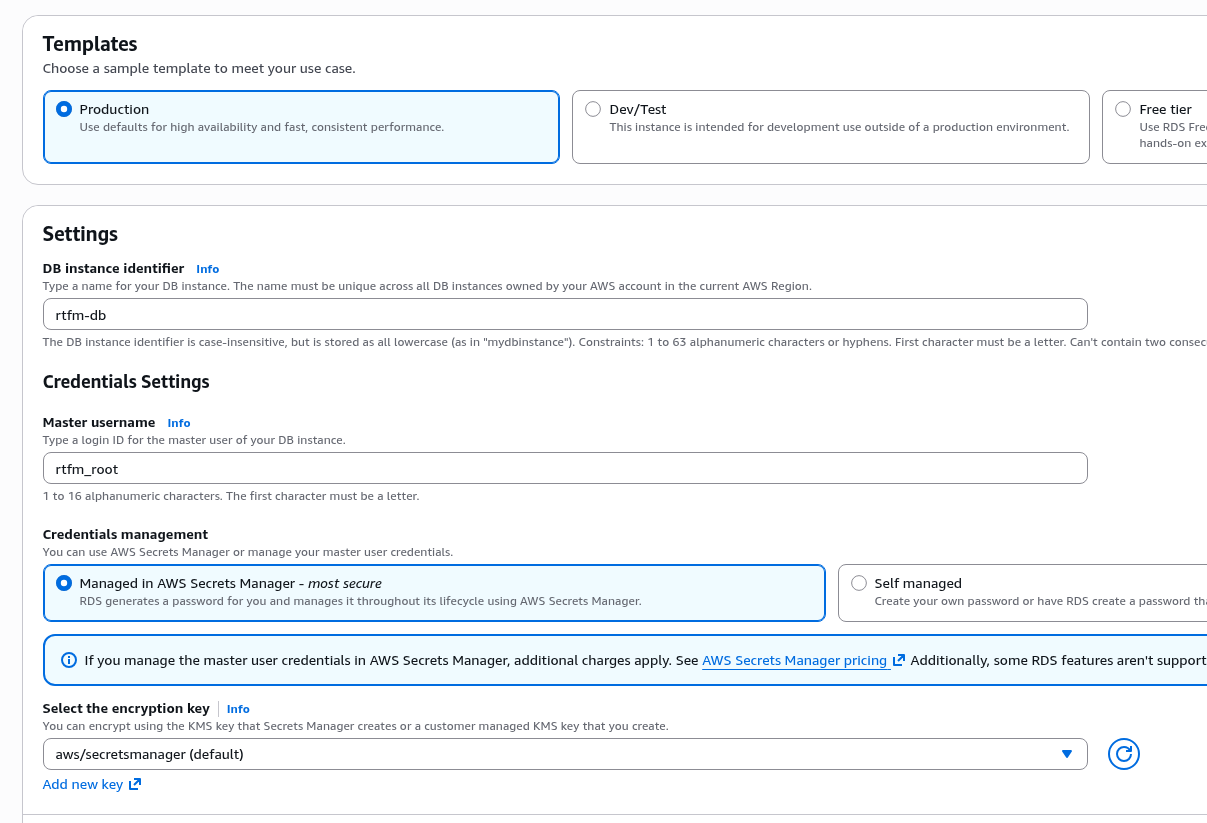
Task: Open Info link next to Master username
Action: click(178, 423)
